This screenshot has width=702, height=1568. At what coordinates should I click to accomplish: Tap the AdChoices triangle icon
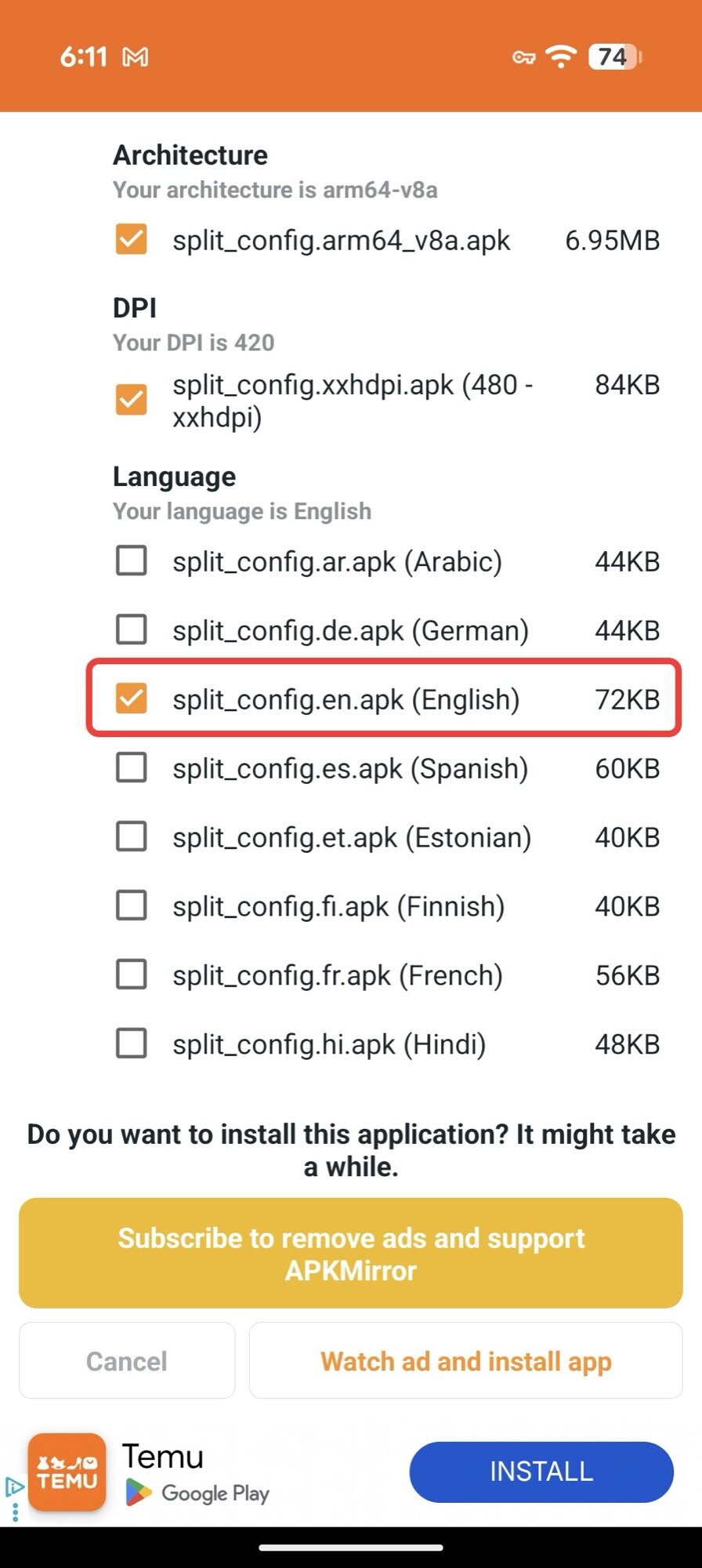click(x=13, y=1486)
